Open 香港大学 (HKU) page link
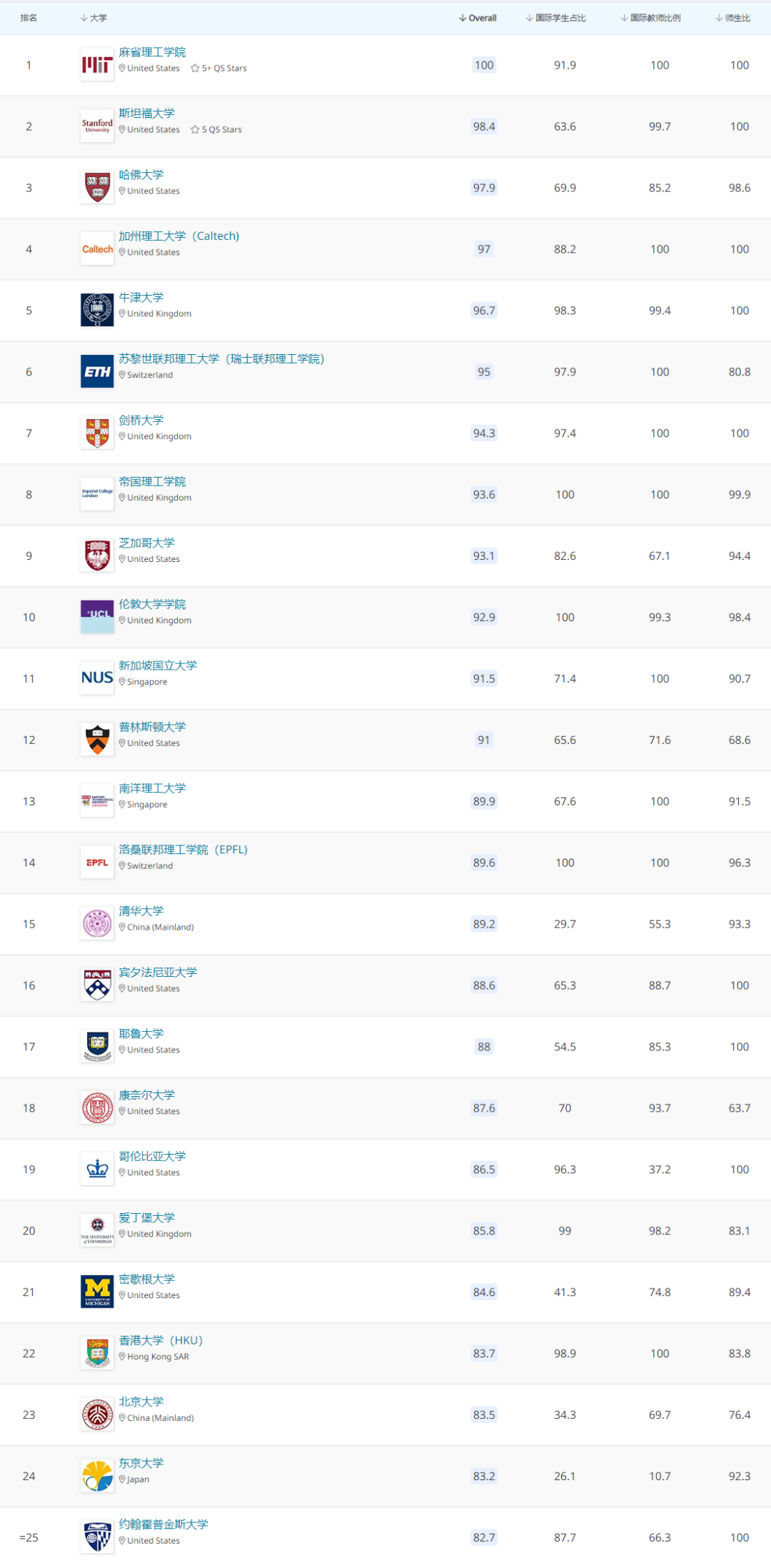This screenshot has width=771, height=1568. (x=161, y=1340)
